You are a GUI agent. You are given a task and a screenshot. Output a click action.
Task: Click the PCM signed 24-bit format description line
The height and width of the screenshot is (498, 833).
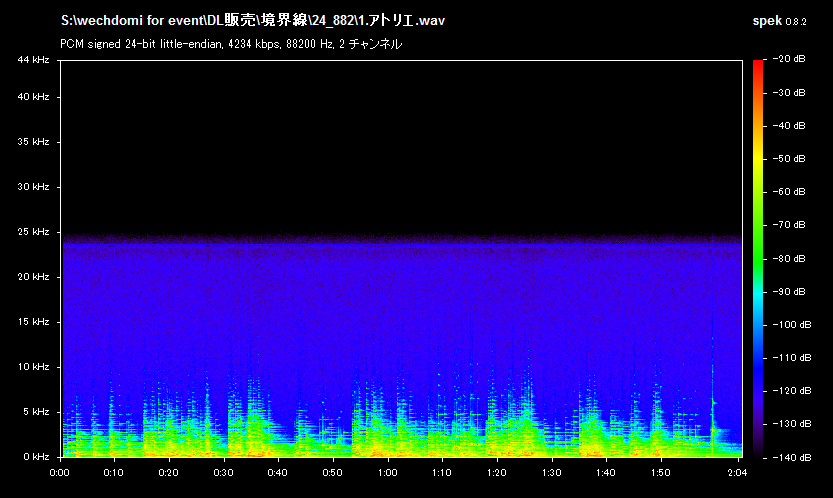(x=231, y=44)
